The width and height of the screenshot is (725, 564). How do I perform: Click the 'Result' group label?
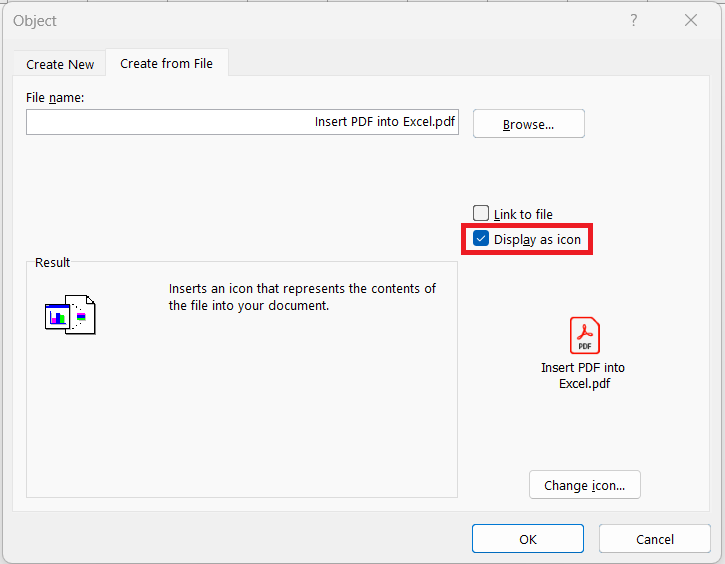[x=52, y=262]
